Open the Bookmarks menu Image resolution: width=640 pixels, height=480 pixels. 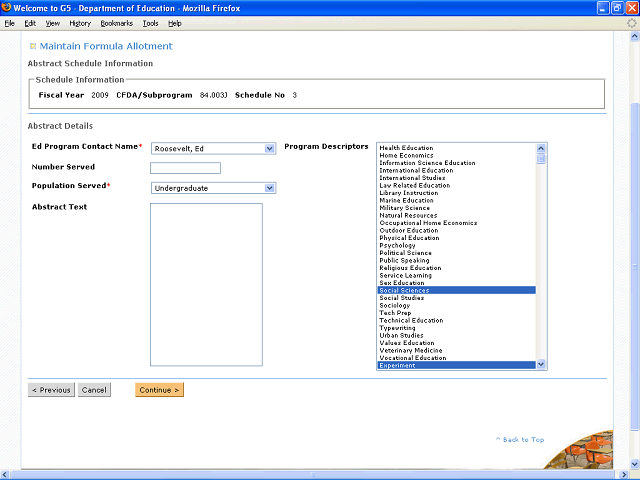tap(116, 23)
